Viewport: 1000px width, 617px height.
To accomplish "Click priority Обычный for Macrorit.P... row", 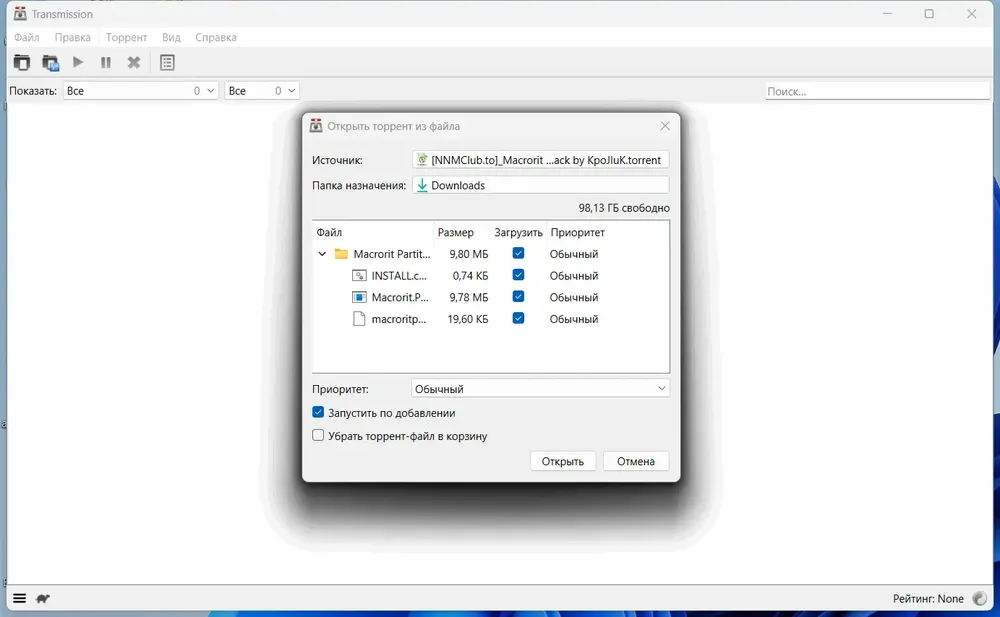I will click(574, 297).
